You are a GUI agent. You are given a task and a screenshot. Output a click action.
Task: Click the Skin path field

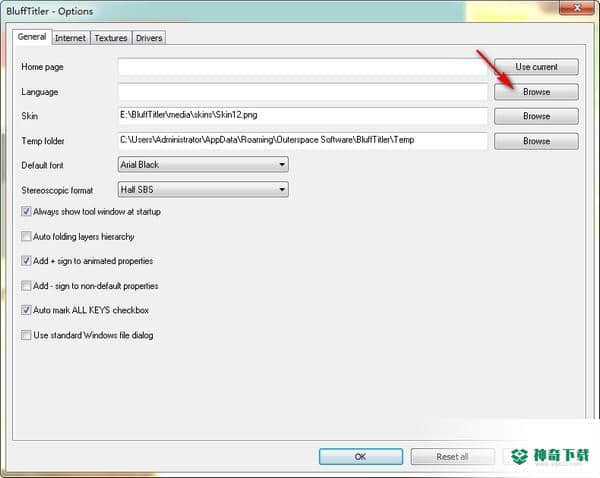[303, 116]
